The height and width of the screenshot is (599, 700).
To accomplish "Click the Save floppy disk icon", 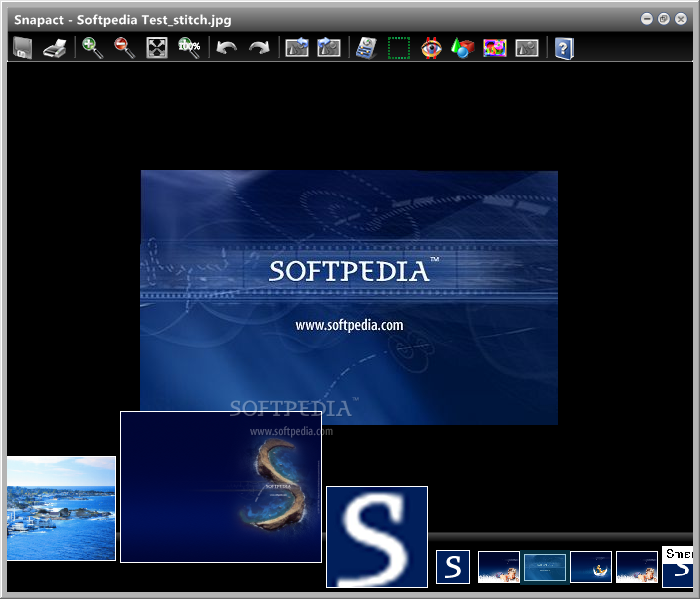I will (x=22, y=47).
